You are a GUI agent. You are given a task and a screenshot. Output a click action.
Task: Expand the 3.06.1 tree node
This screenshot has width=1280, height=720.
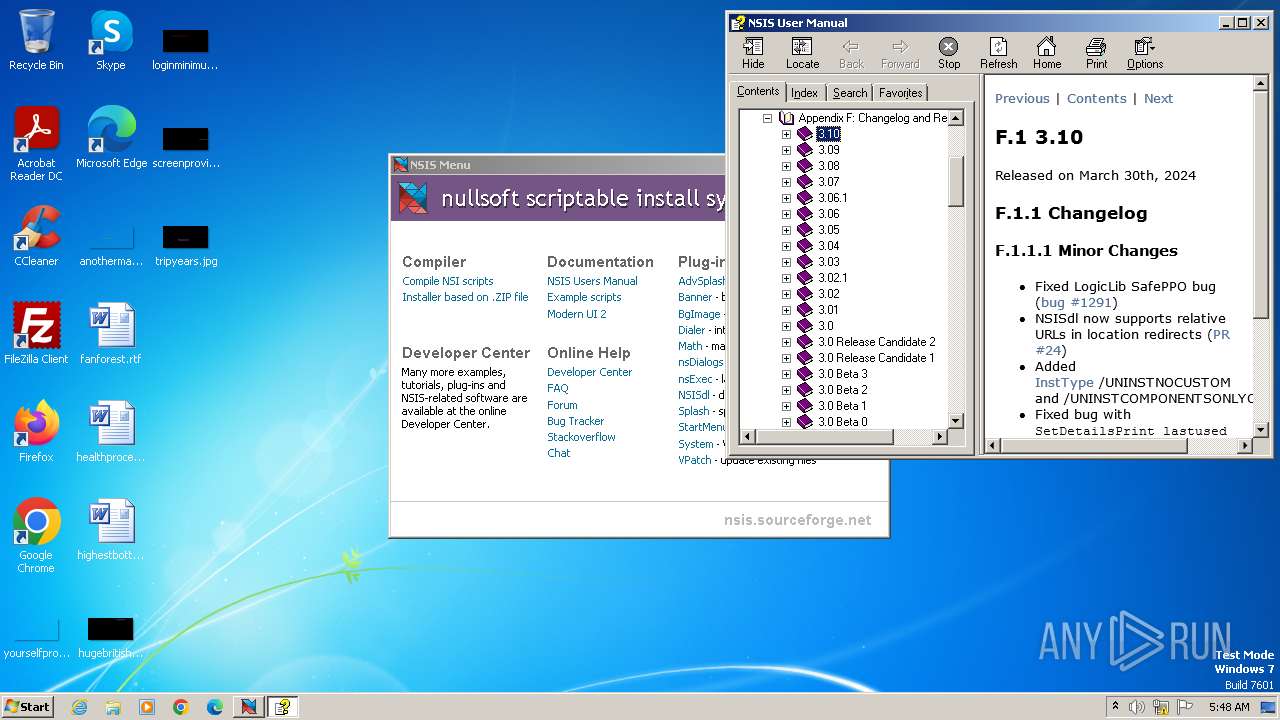click(786, 198)
